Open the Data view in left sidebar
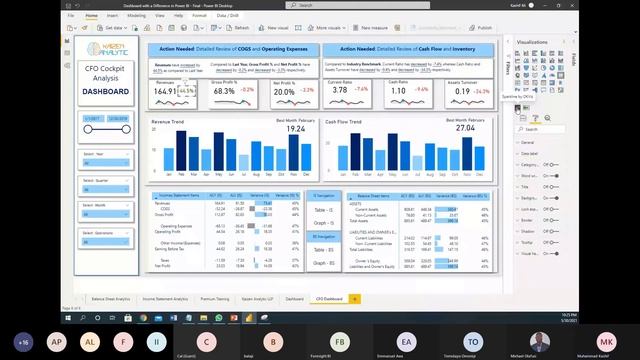640x360 pixels. click(67, 53)
